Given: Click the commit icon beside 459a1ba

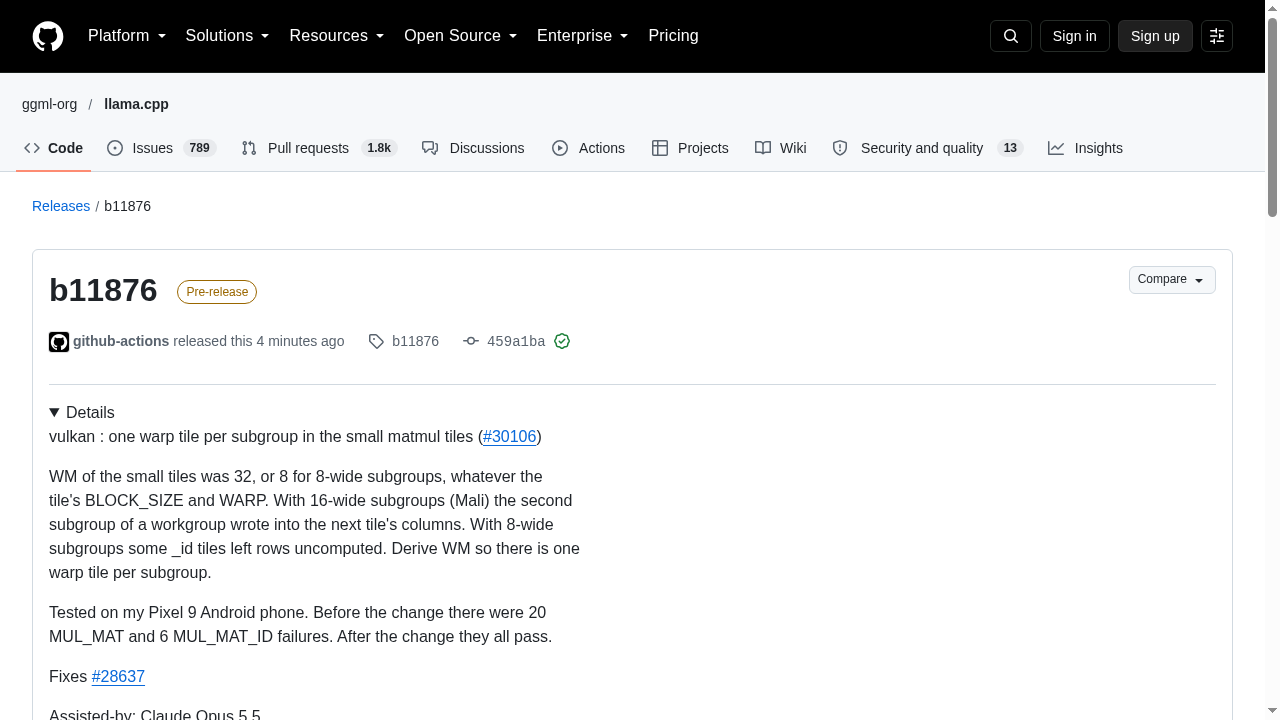Looking at the screenshot, I should point(471,341).
